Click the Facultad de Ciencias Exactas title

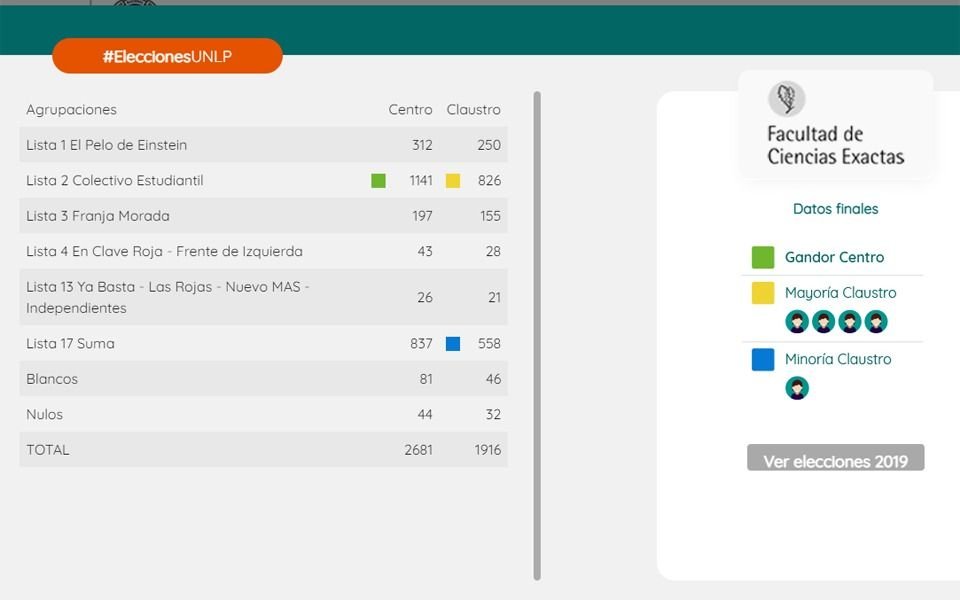pos(835,146)
